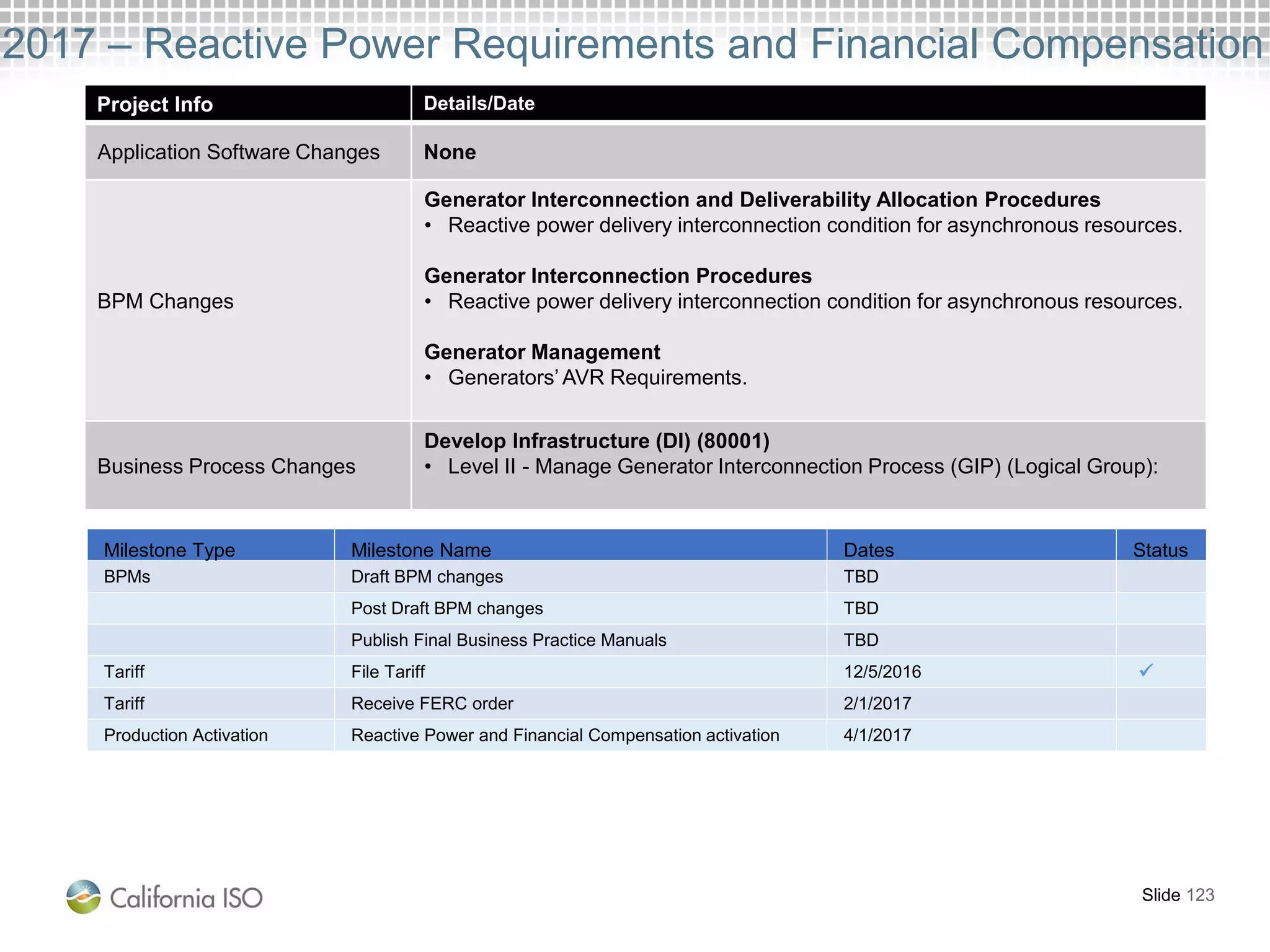Viewport: 1270px width, 952px height.
Task: Click the bold 'None' value
Action: coord(450,152)
